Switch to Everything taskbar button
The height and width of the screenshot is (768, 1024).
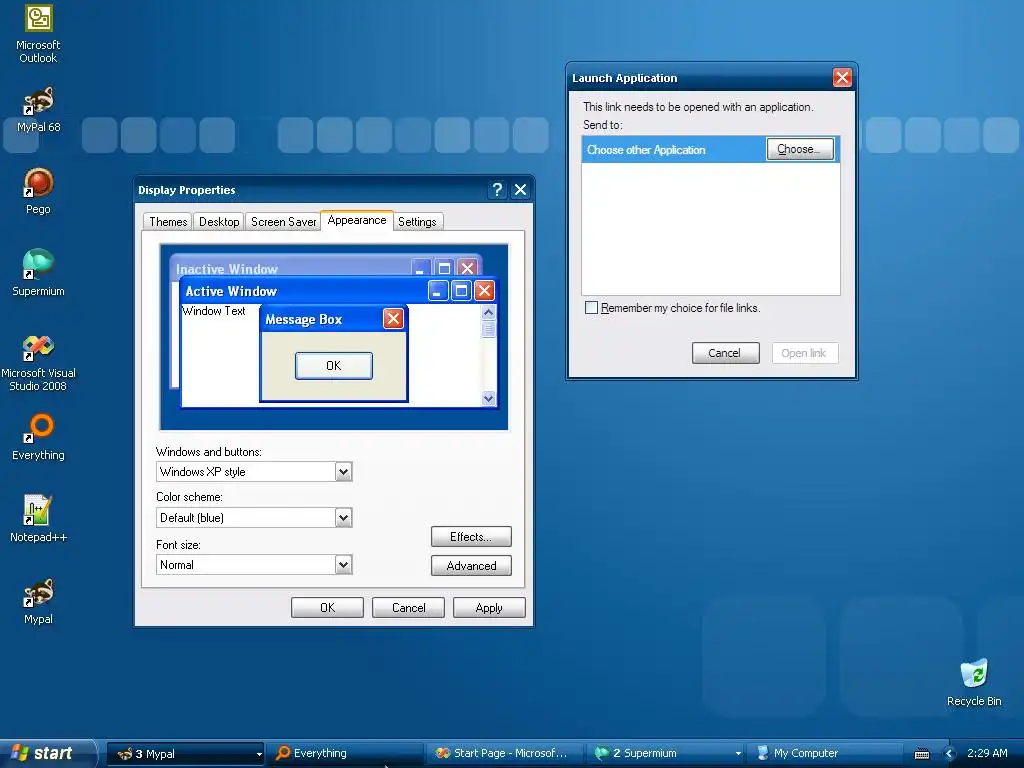pyautogui.click(x=347, y=754)
